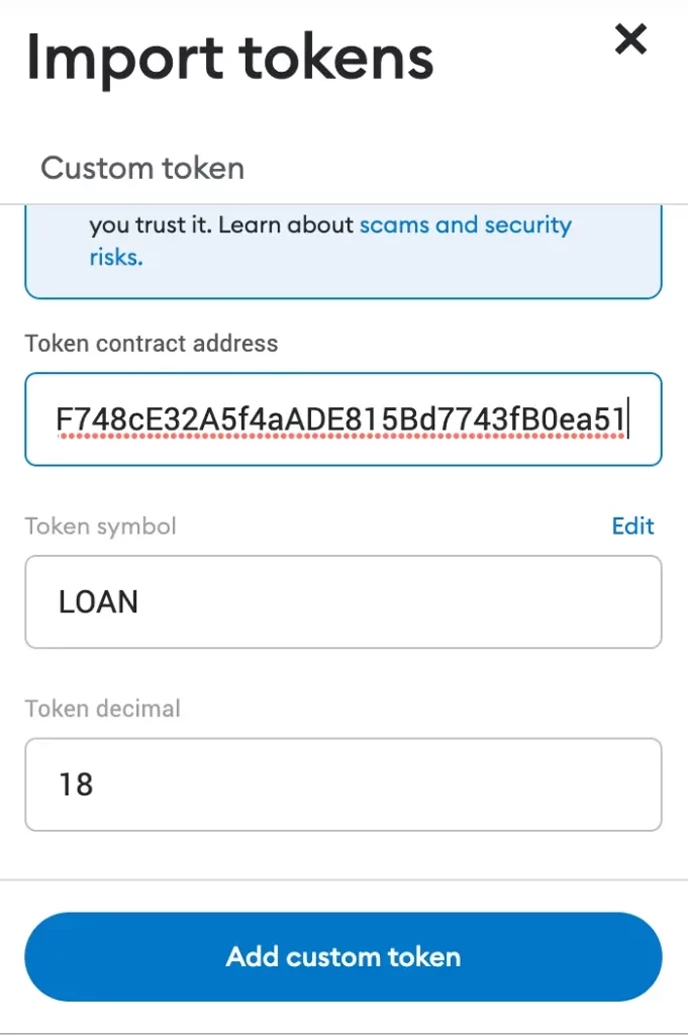Image resolution: width=688 pixels, height=1035 pixels.
Task: Click the LOAN symbol text
Action: 98,602
